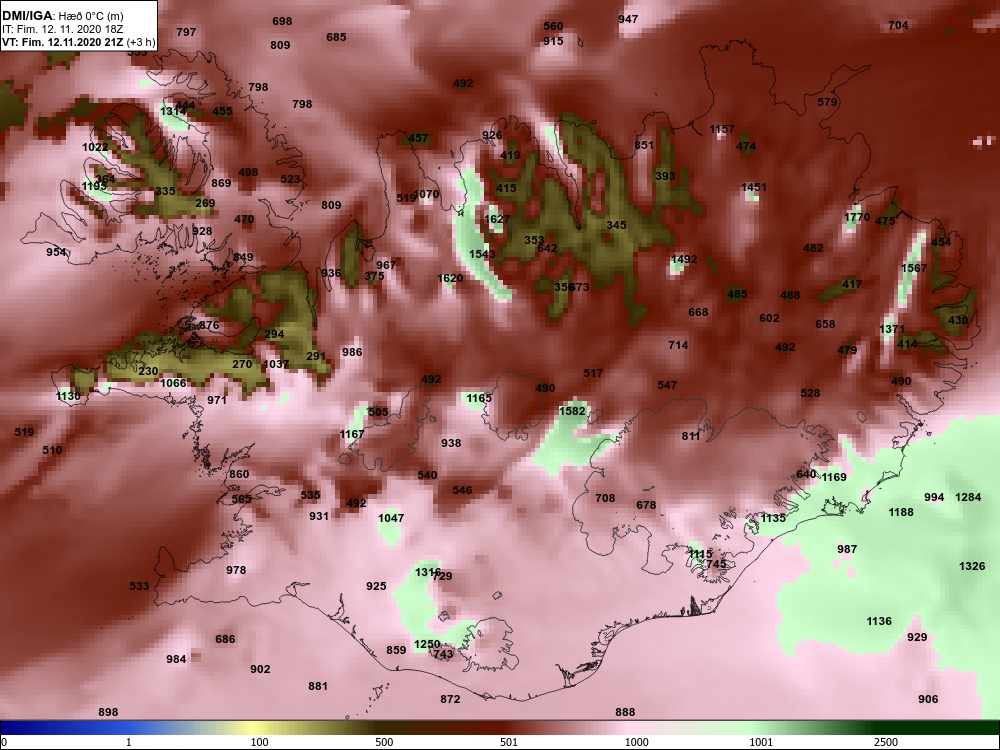Click the height value 1167
Screen dimensions: 1000x750
[352, 434]
